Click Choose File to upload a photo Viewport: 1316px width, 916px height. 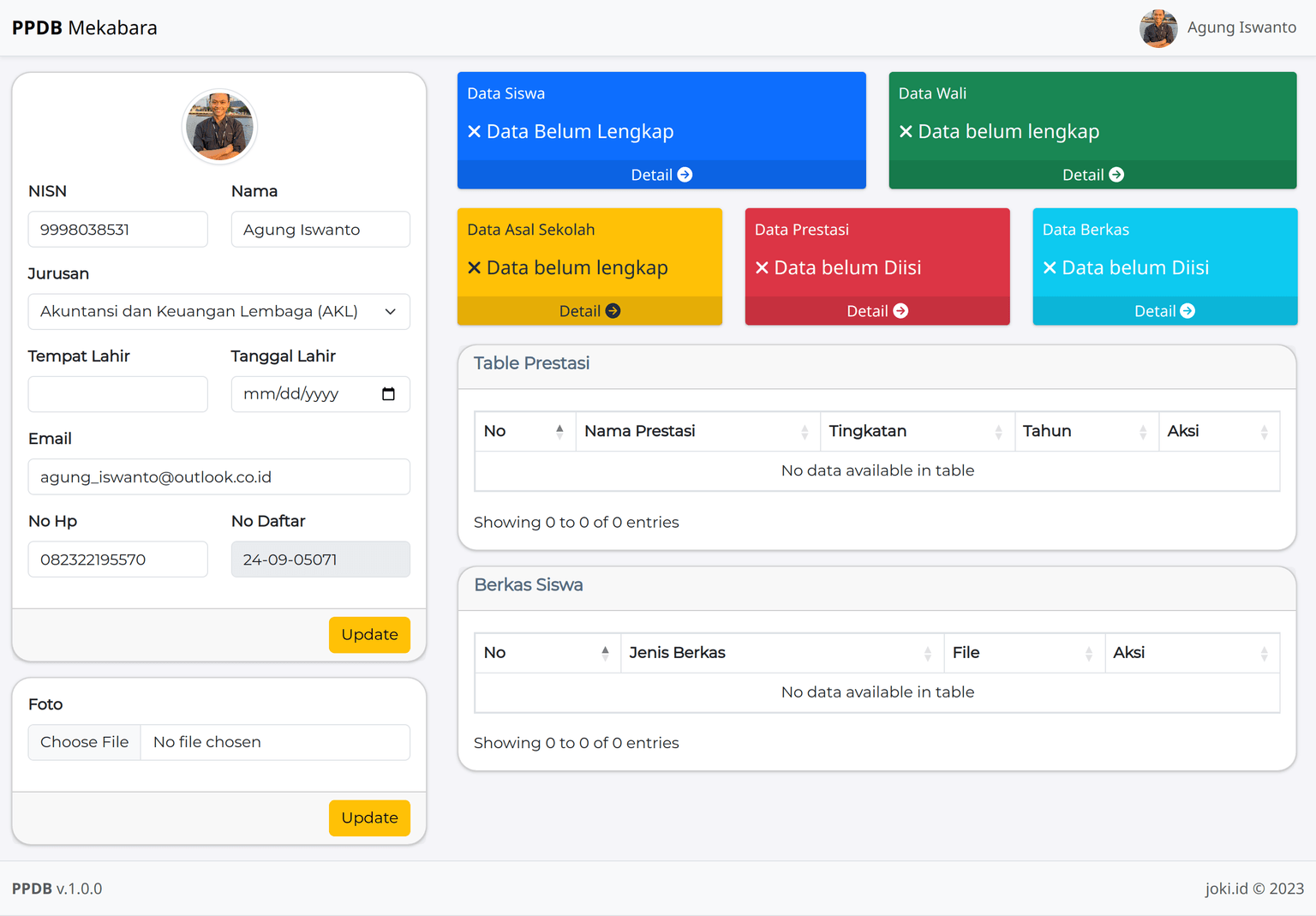tap(85, 742)
